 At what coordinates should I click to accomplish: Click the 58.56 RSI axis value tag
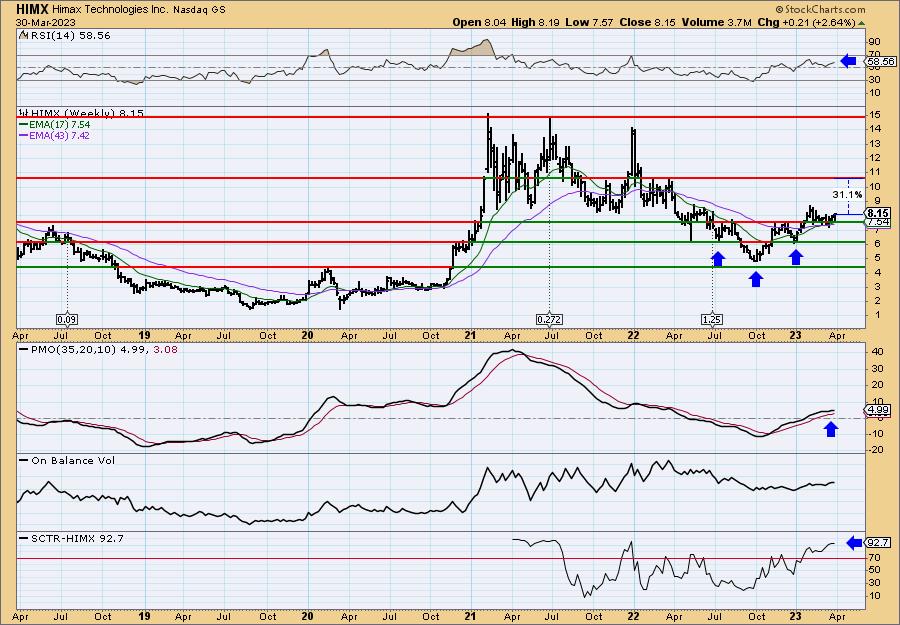(880, 61)
